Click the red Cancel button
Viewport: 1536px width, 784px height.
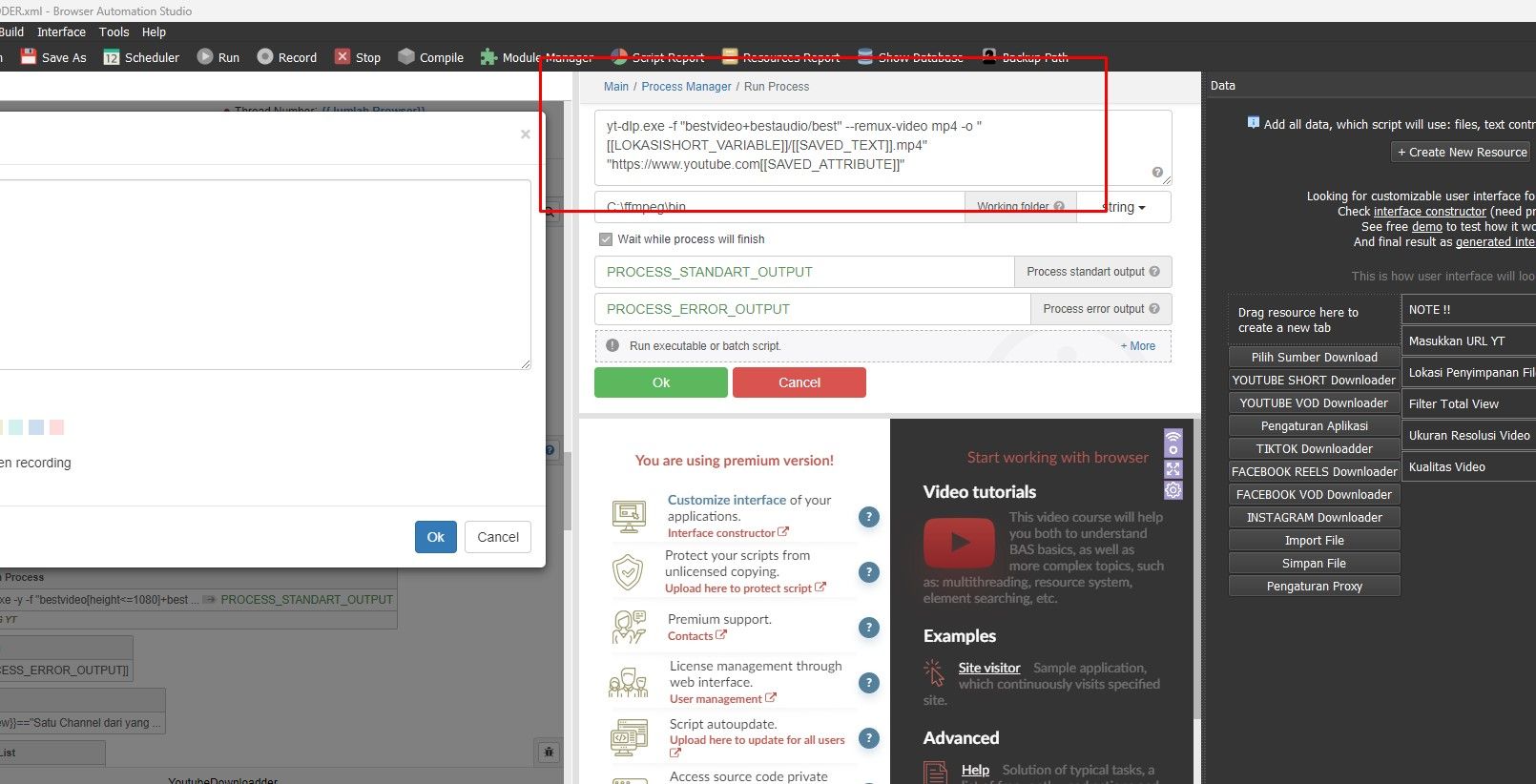(799, 382)
